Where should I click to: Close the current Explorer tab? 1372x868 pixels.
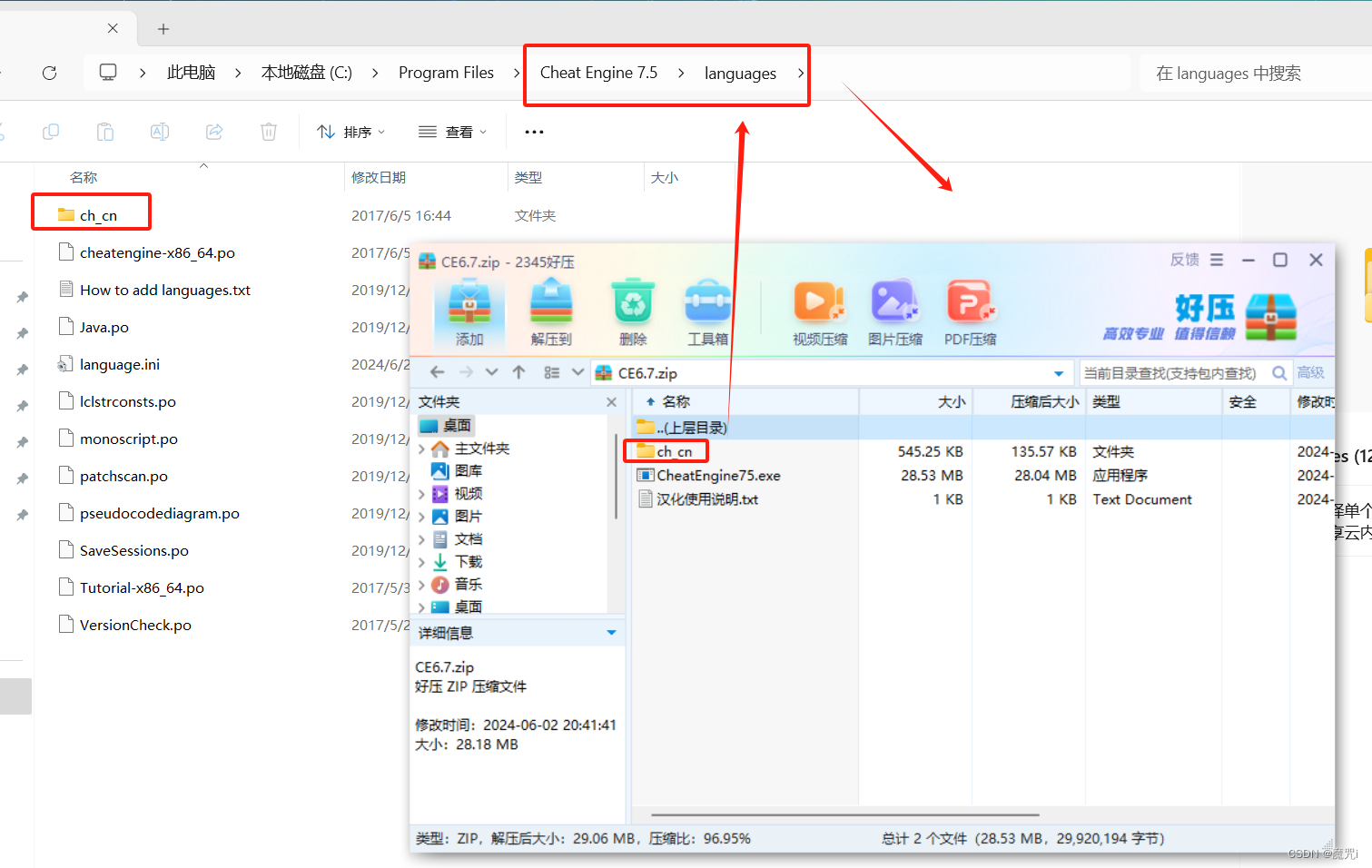pyautogui.click(x=113, y=28)
